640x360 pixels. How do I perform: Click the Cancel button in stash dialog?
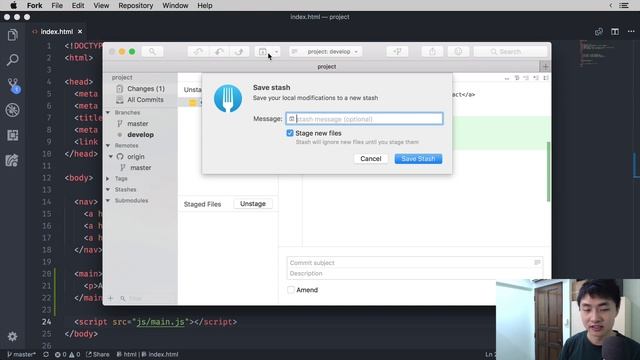click(371, 159)
